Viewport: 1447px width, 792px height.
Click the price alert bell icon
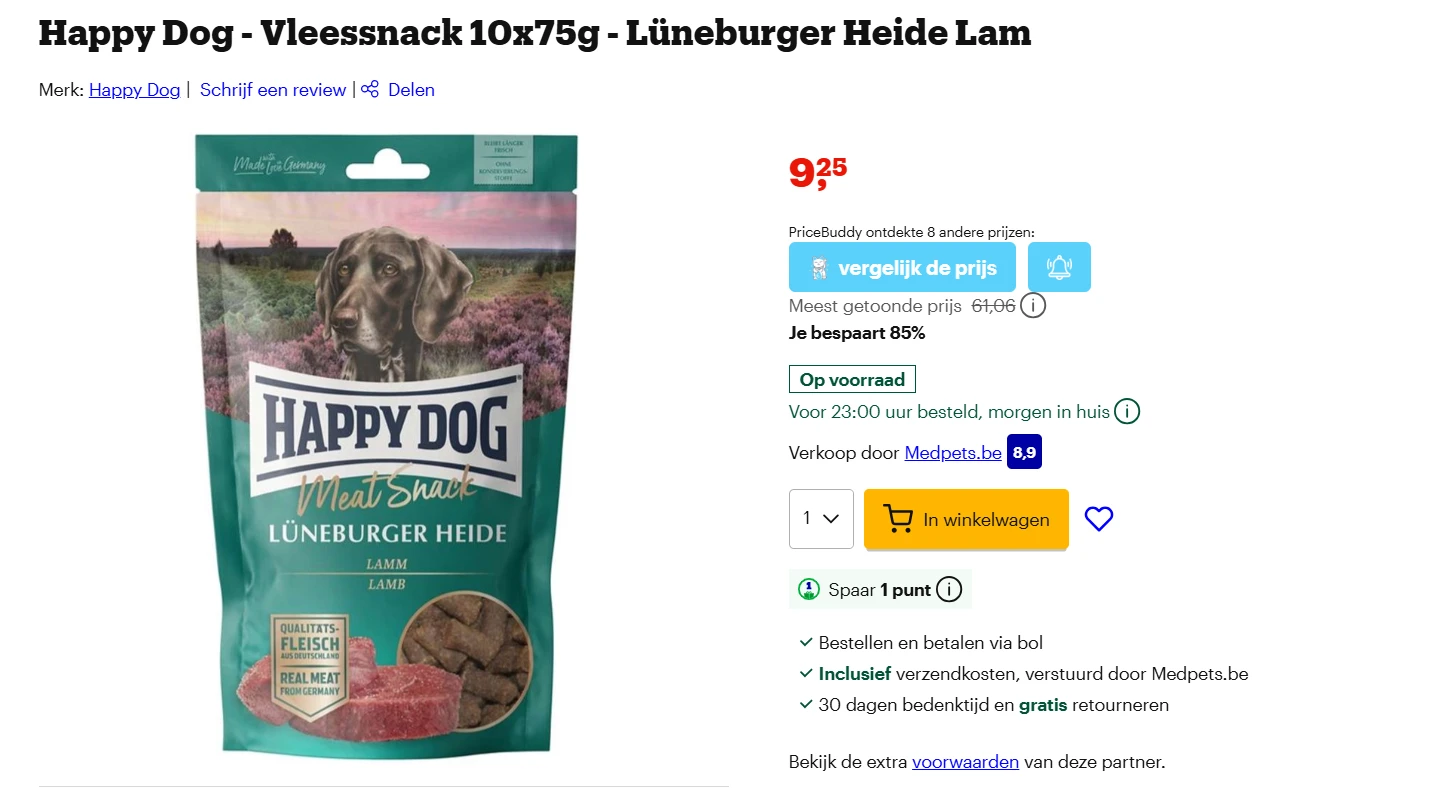click(x=1059, y=267)
